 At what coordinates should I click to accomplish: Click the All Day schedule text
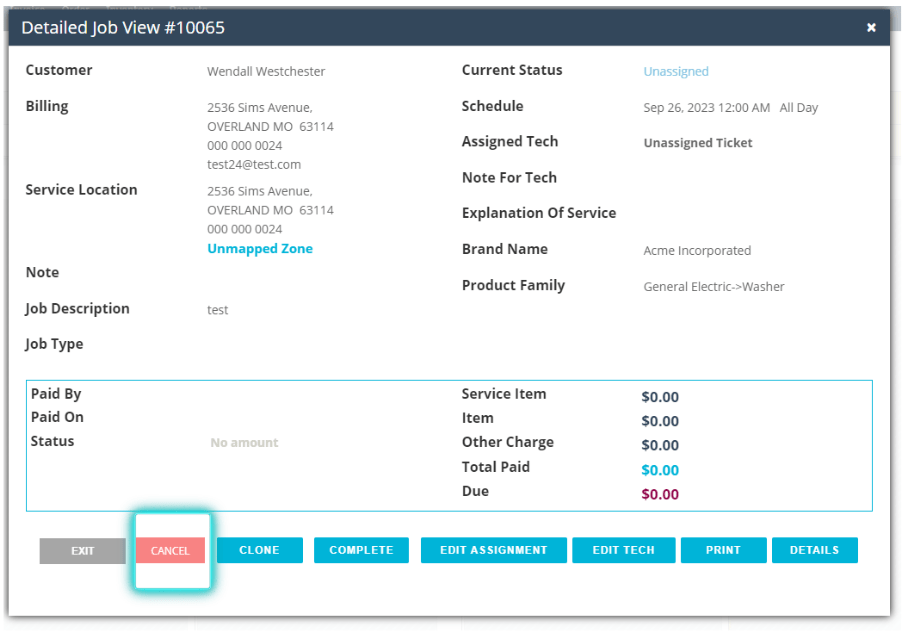[798, 108]
